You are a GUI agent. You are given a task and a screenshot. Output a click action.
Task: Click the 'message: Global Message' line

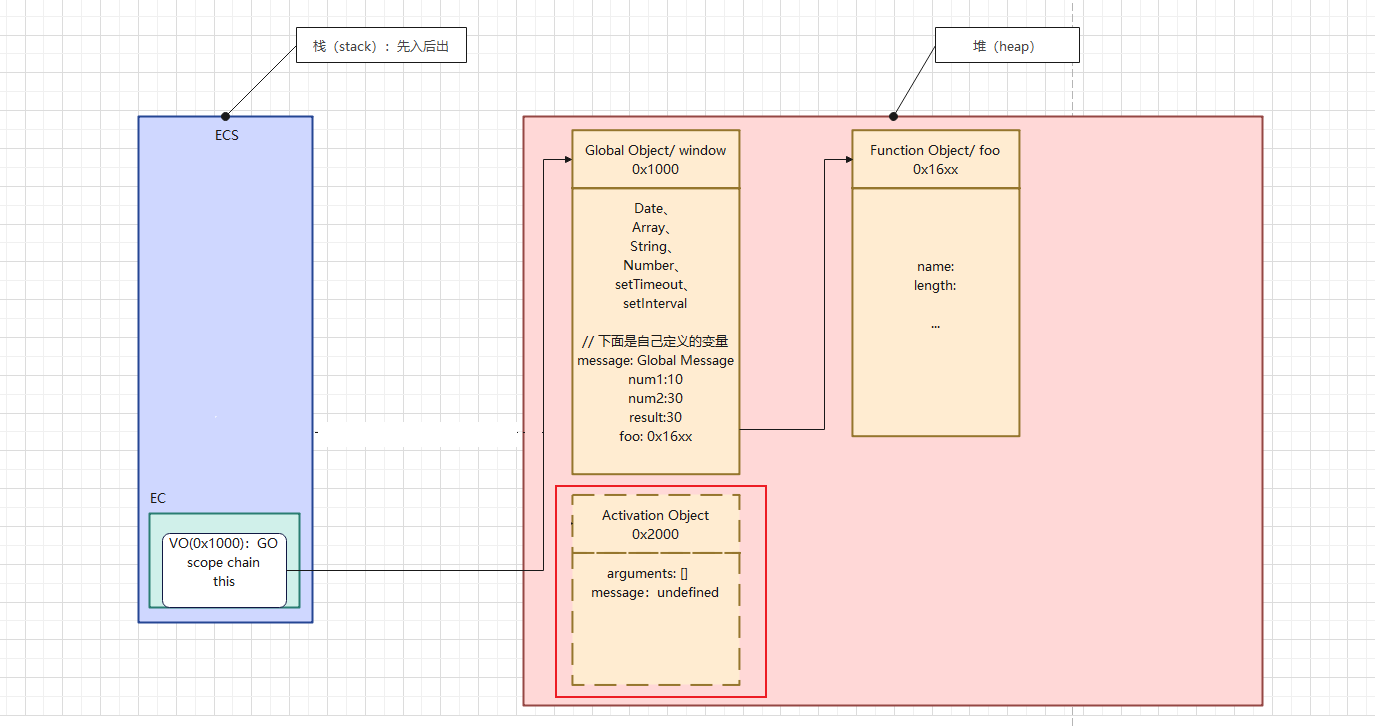655,360
